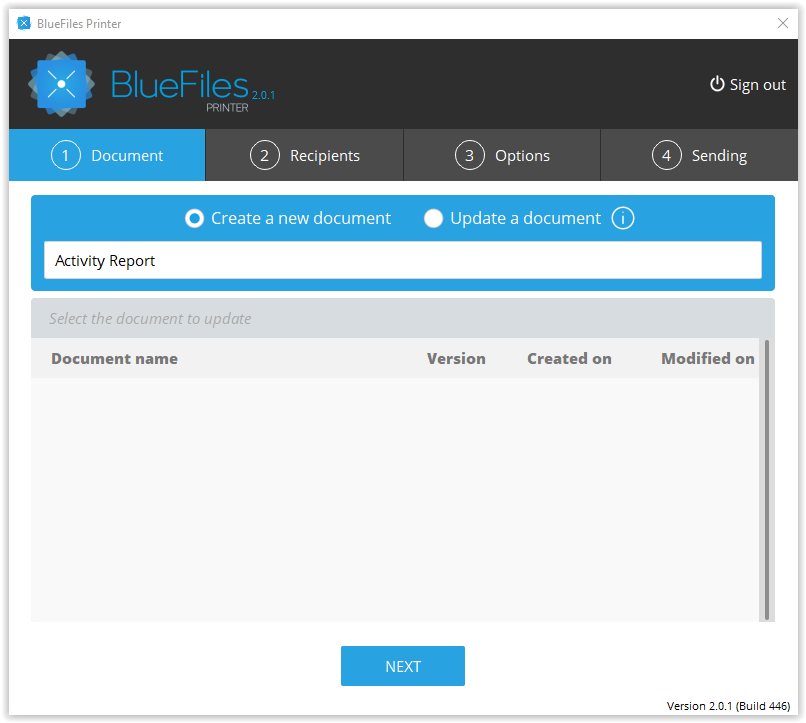
Task: Sort by Modified on column header
Action: 707,359
